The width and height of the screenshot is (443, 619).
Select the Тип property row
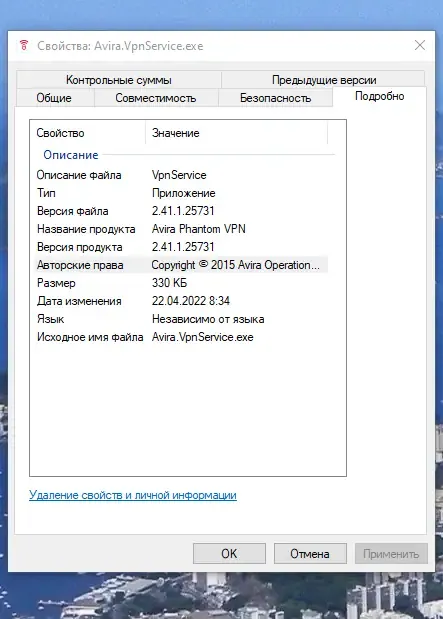tap(182, 193)
